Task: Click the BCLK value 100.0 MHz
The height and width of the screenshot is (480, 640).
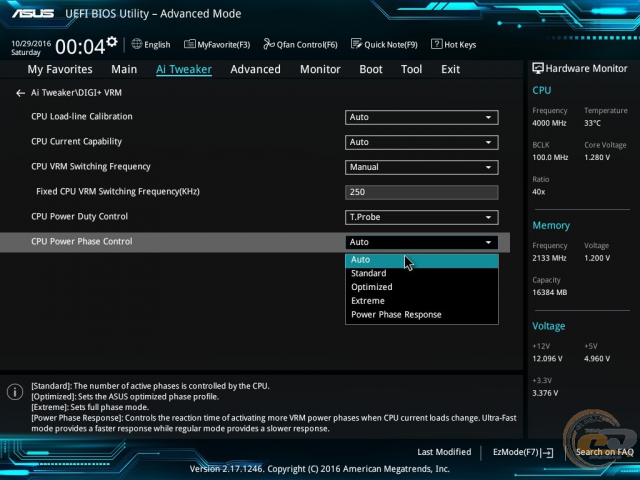Action: tap(550, 158)
